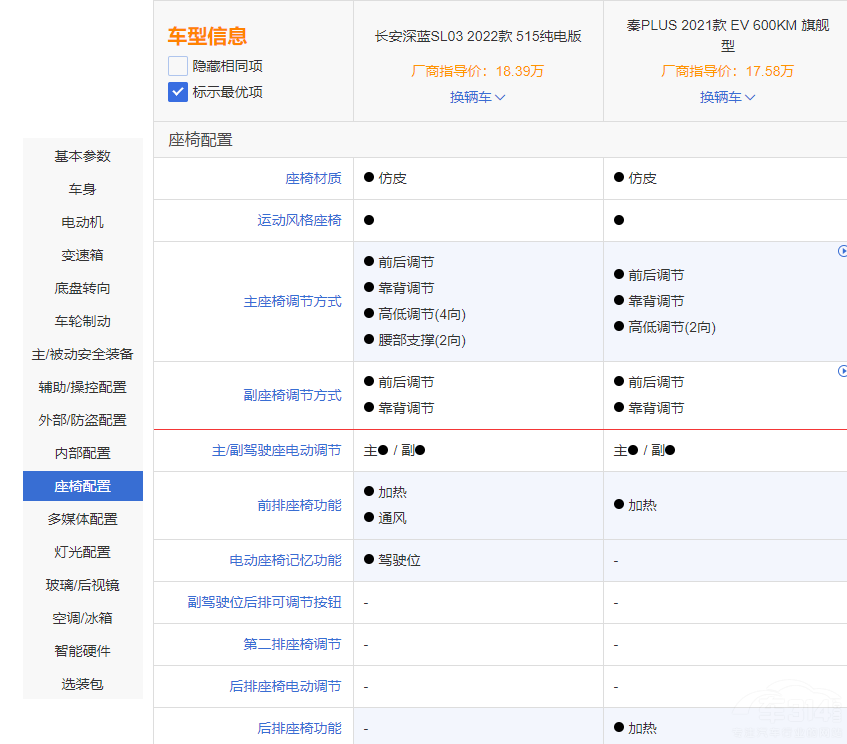Open 多媒体配置 from the sidebar
This screenshot has width=847, height=744.
83,519
